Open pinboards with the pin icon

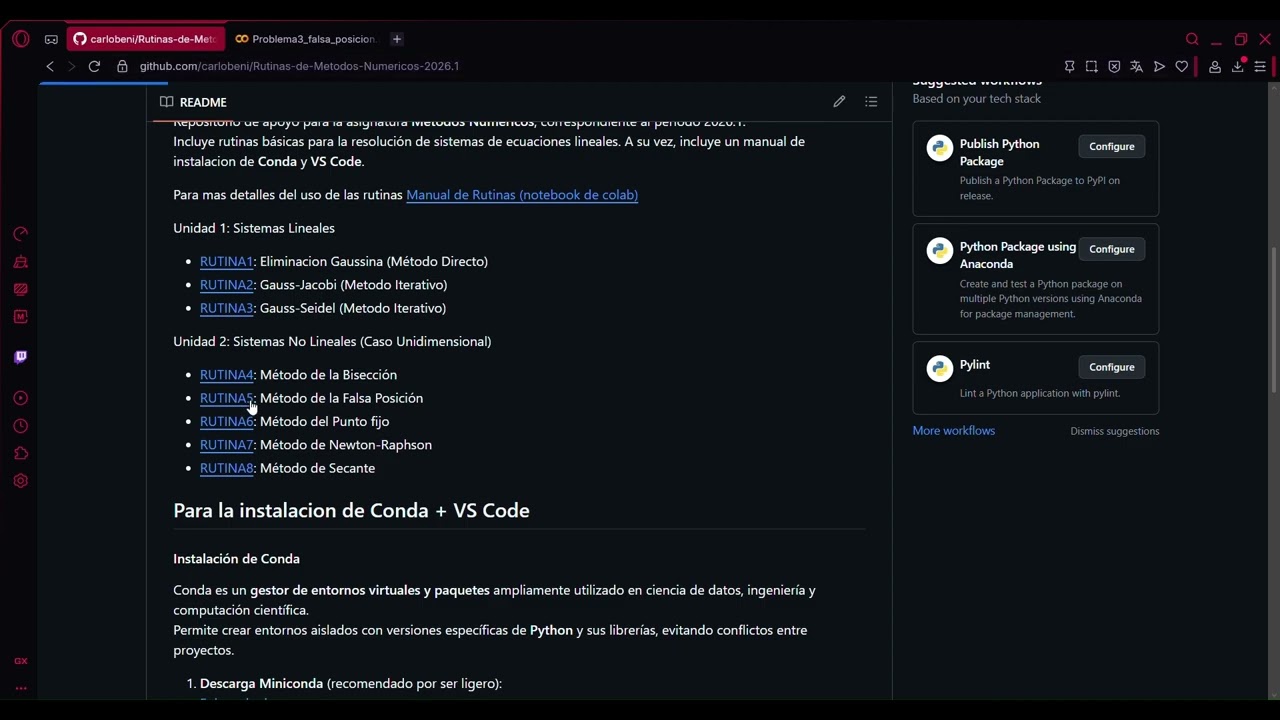tap(1069, 67)
